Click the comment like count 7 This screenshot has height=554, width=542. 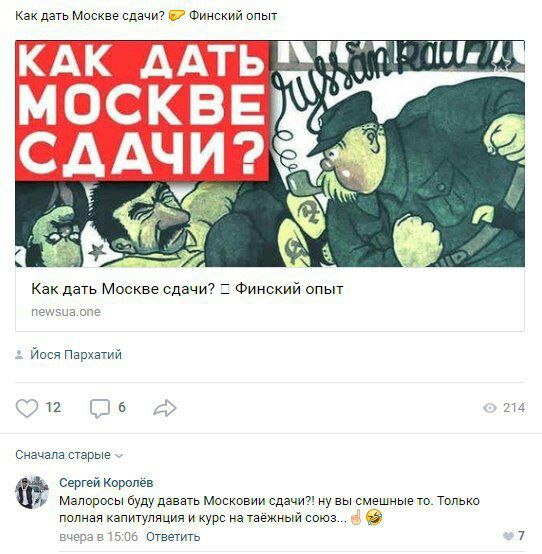tap(521, 536)
